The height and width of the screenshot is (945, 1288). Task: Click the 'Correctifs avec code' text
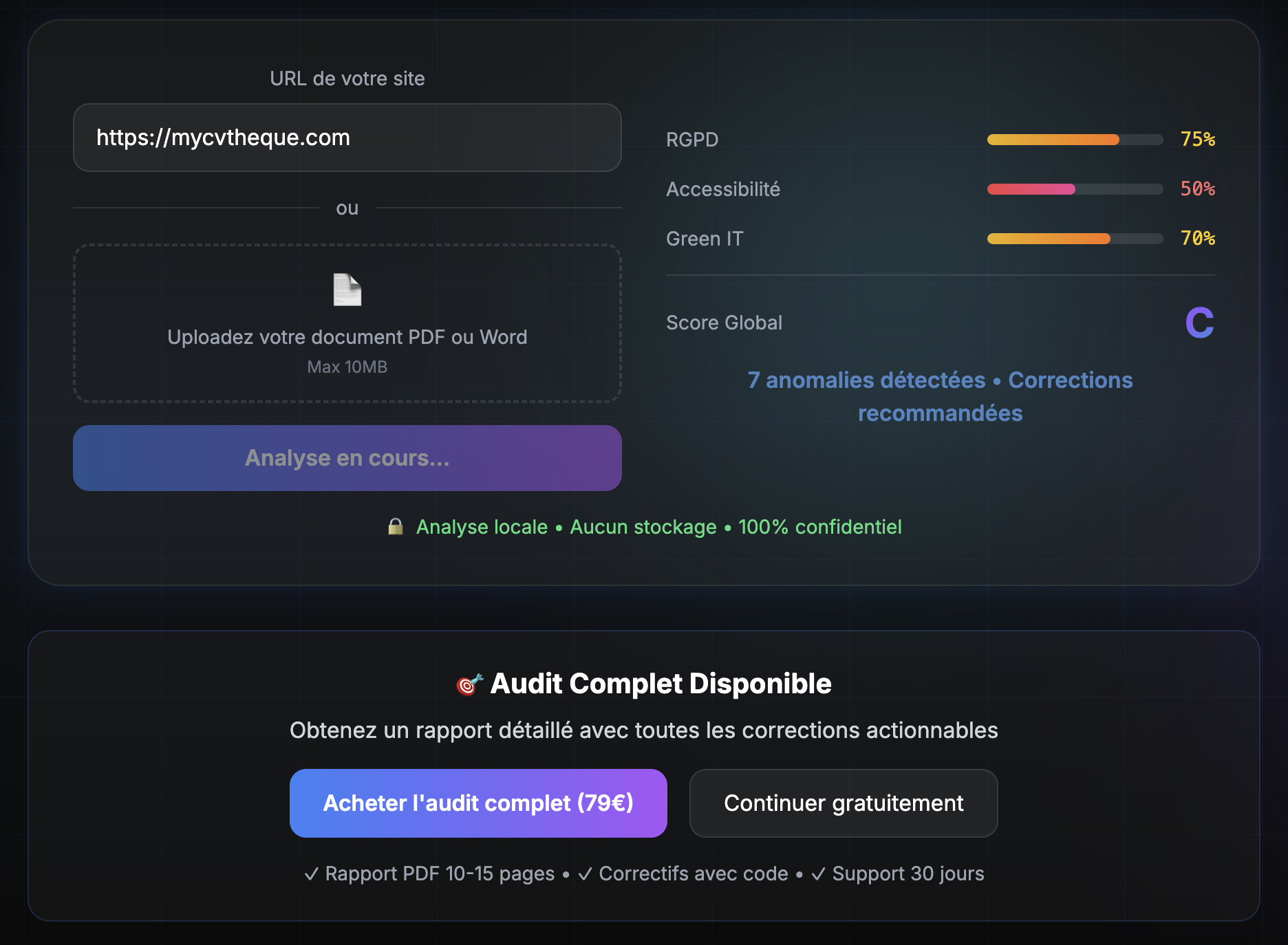694,873
